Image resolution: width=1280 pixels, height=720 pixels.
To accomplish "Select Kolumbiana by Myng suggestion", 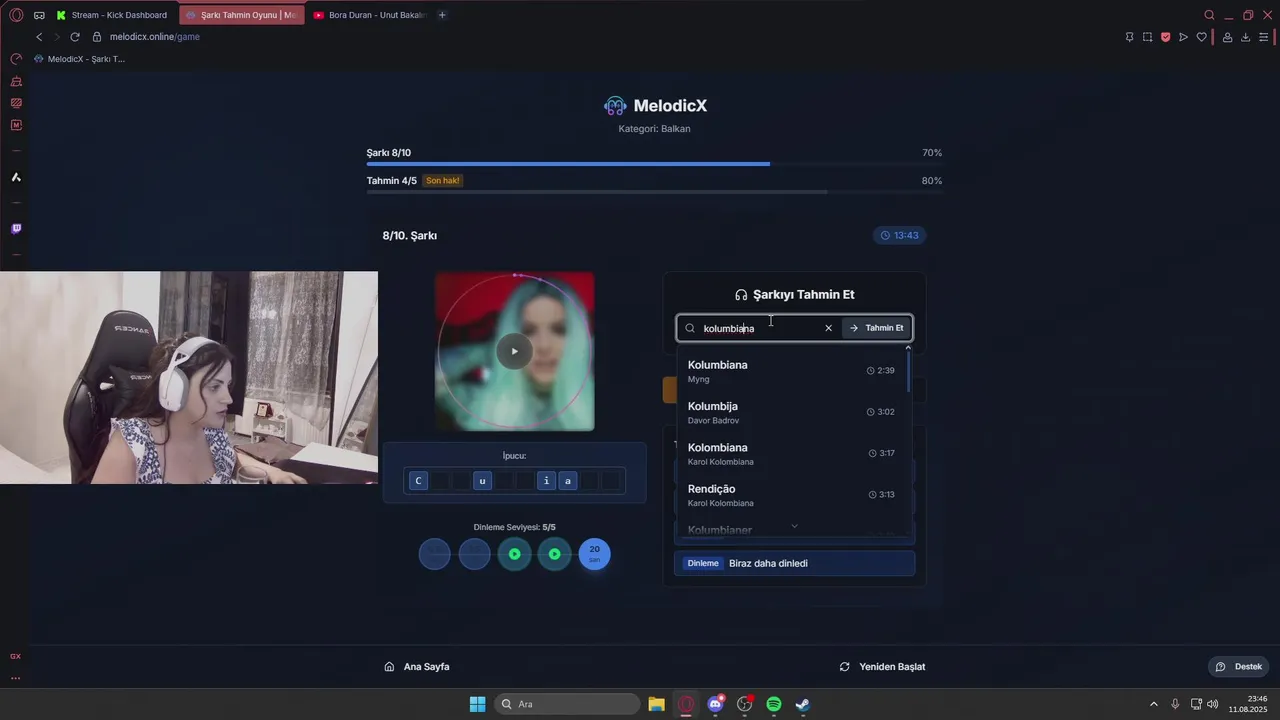I will point(792,371).
